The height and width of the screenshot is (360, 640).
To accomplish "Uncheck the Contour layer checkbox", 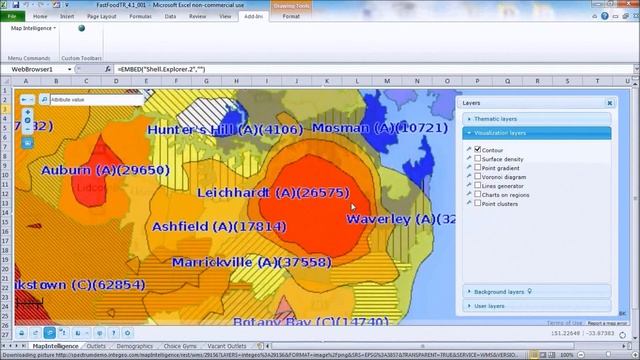I will pos(478,149).
